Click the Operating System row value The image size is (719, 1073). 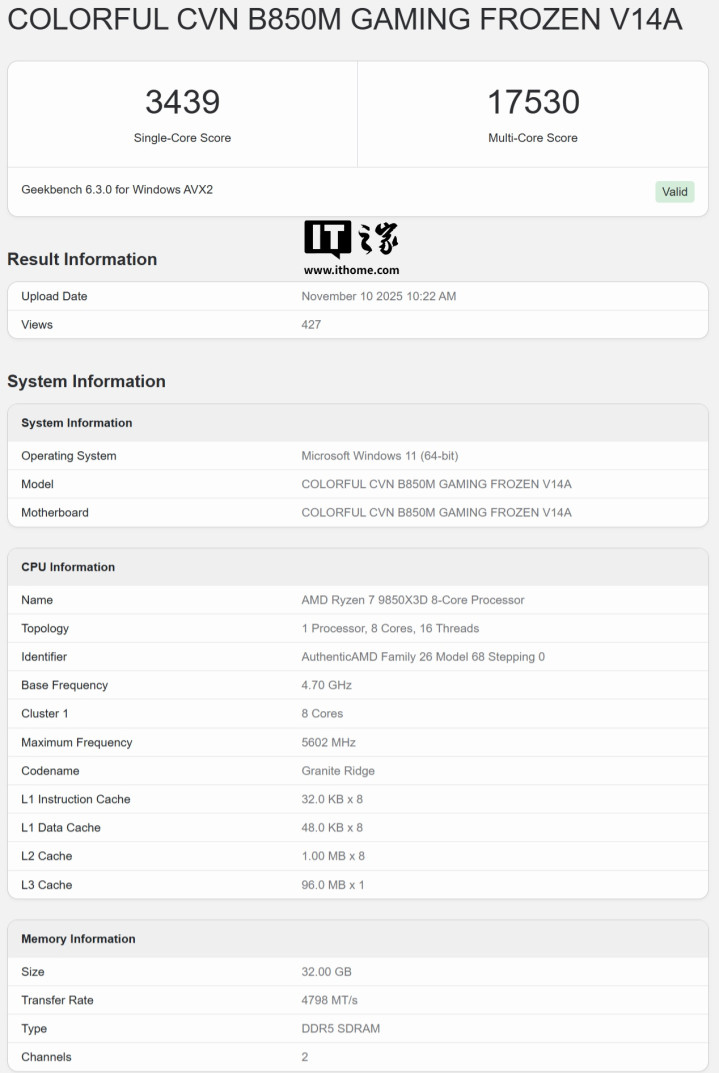pos(380,456)
